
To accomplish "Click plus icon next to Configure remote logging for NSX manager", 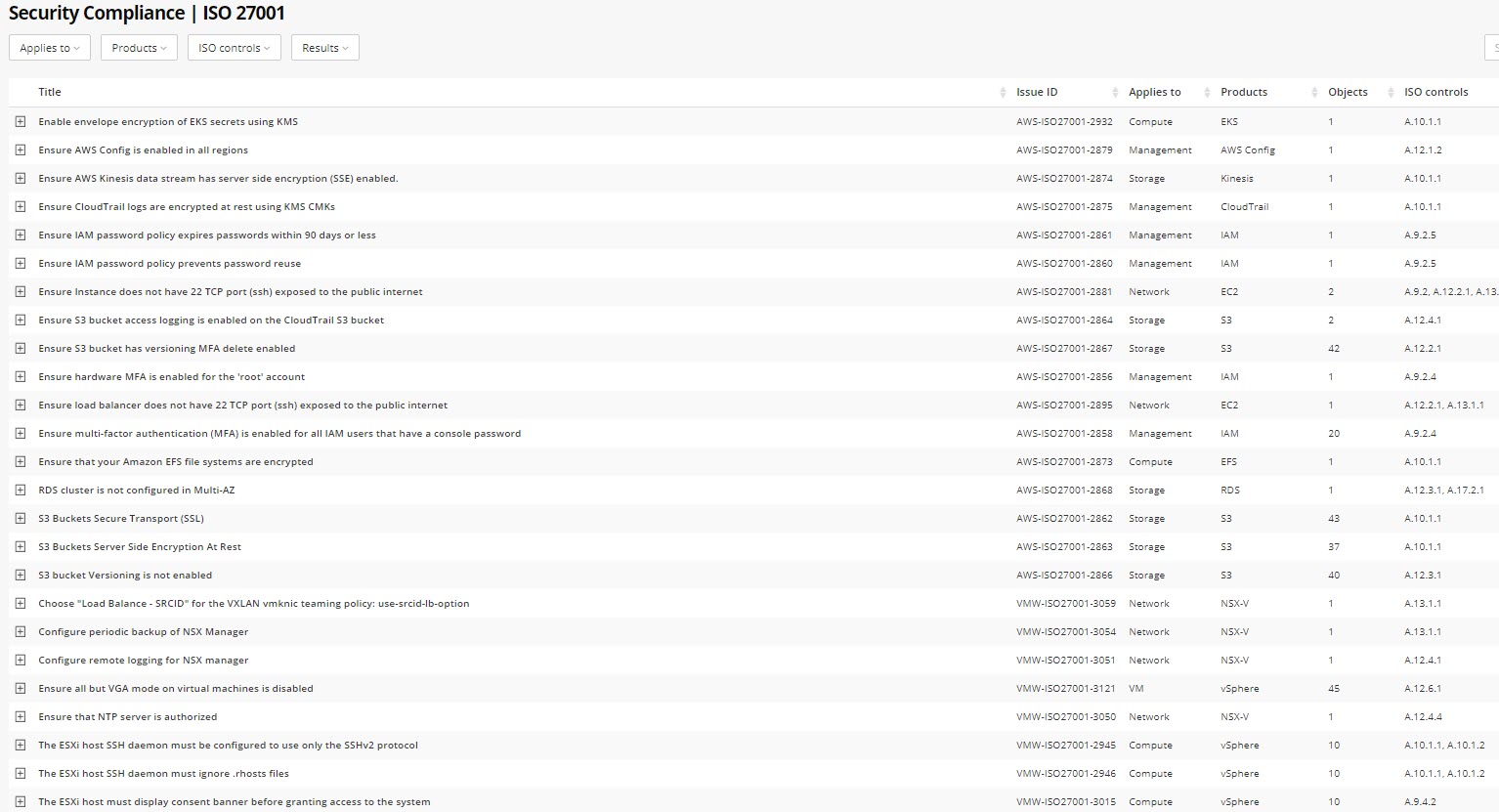I will click(x=20, y=661).
